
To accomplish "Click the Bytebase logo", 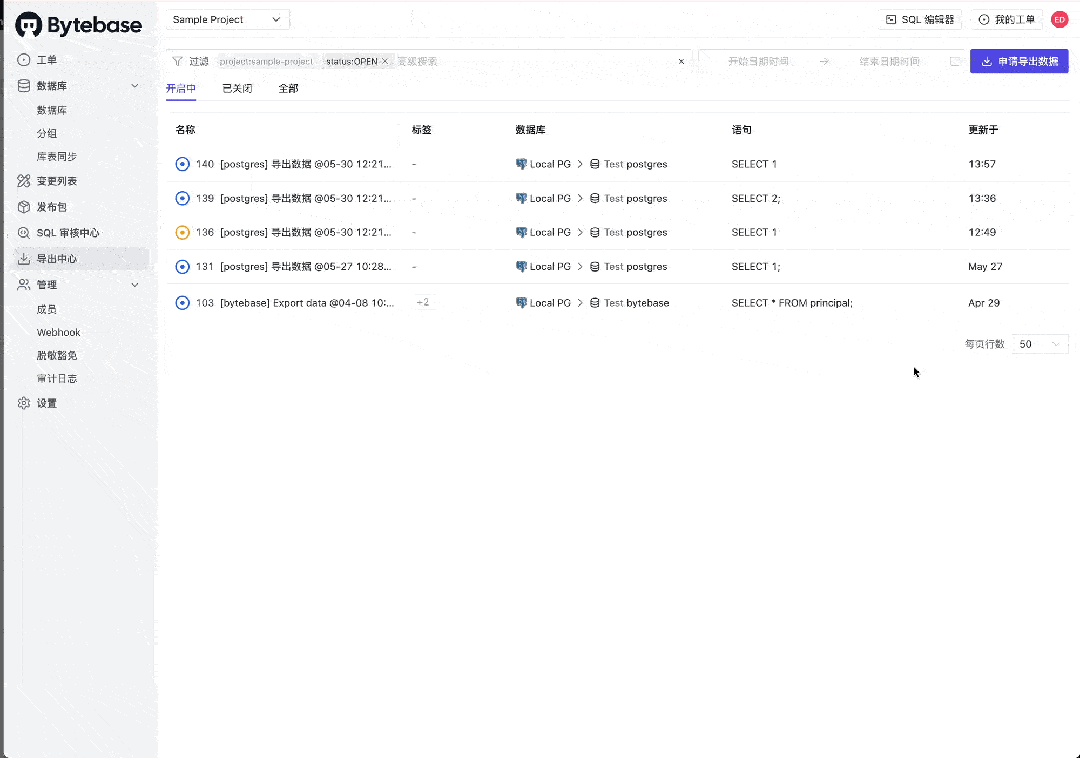I will tap(79, 25).
